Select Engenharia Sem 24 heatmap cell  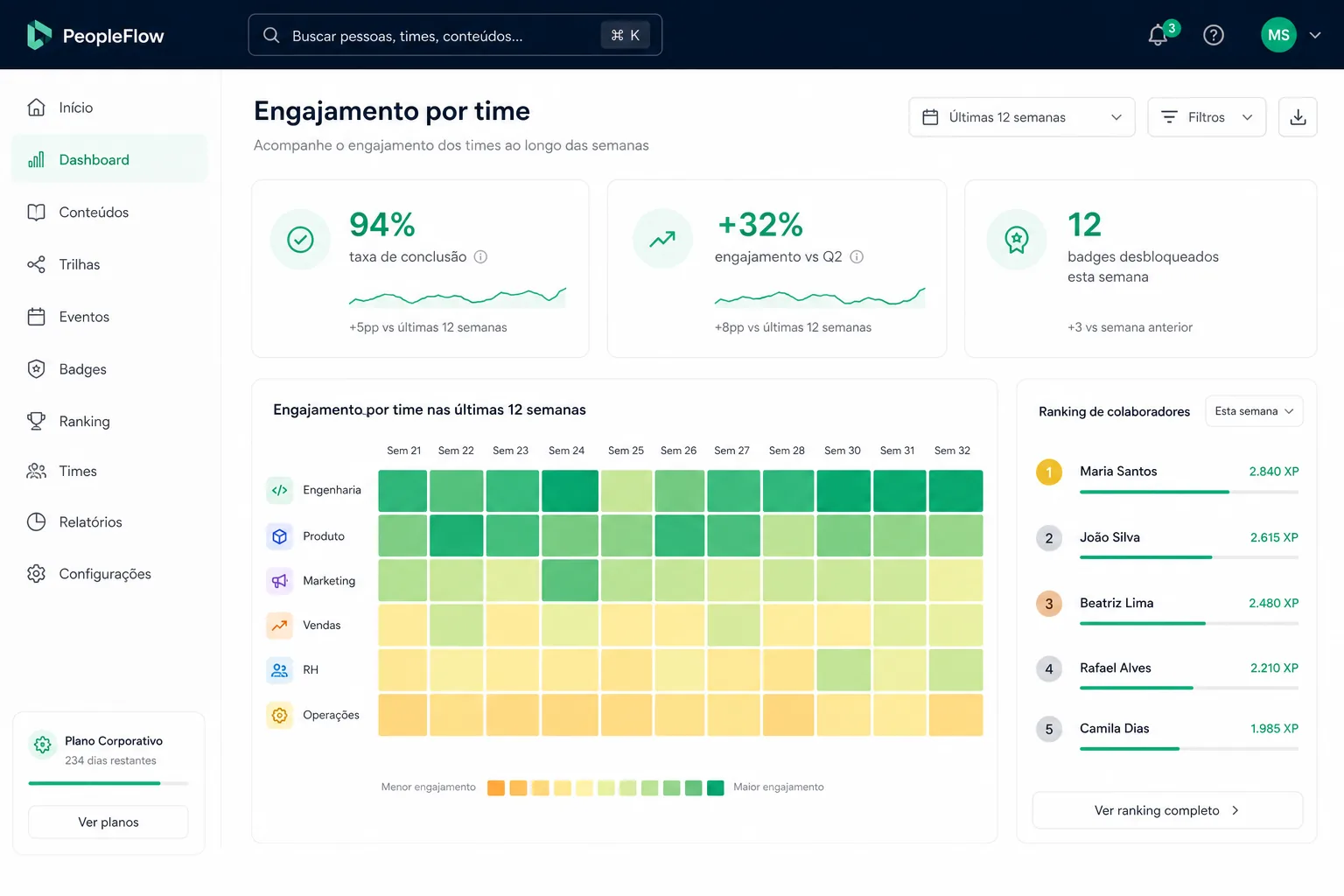(570, 491)
